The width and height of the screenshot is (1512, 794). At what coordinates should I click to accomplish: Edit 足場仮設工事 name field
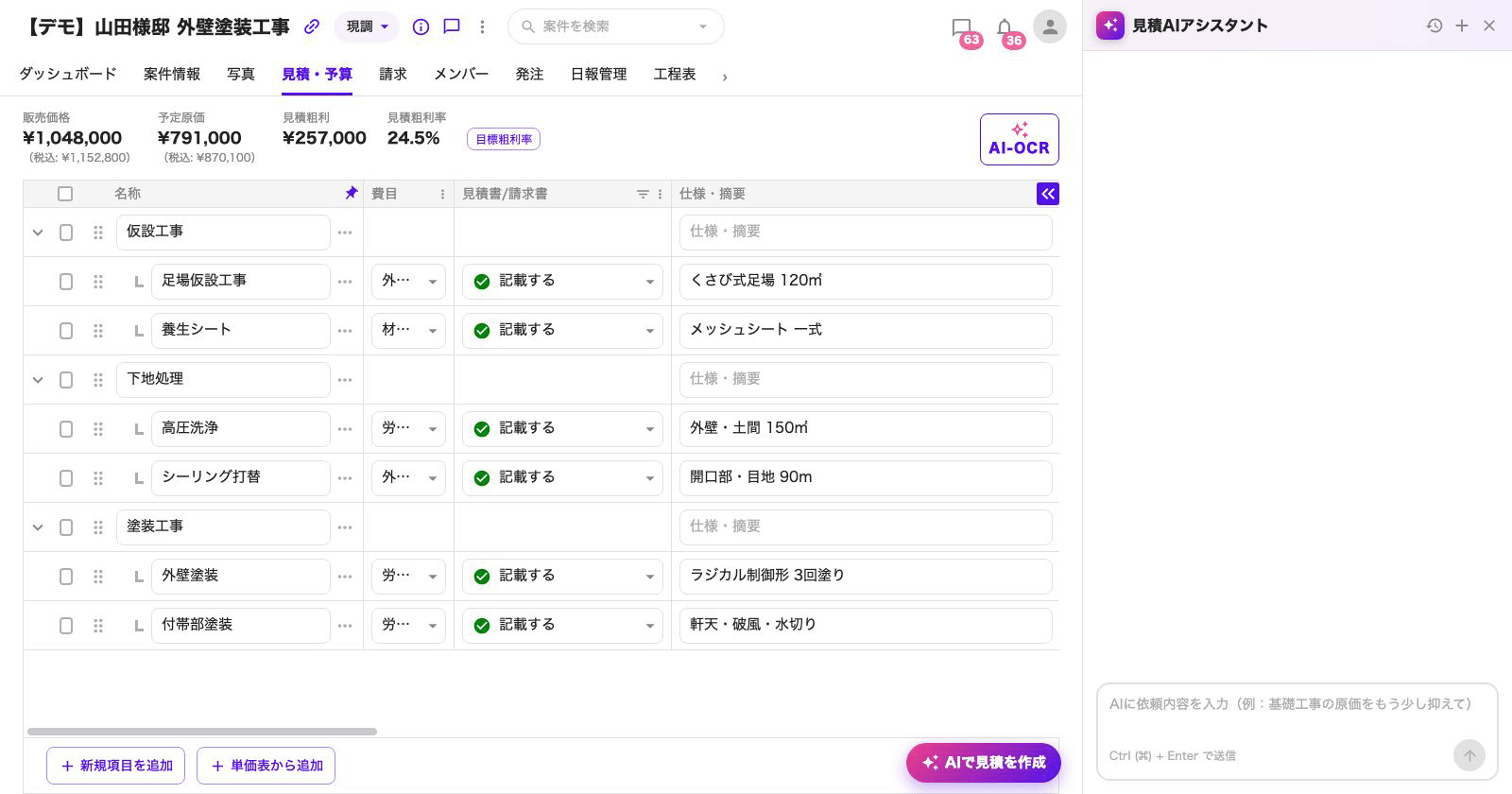coord(240,282)
